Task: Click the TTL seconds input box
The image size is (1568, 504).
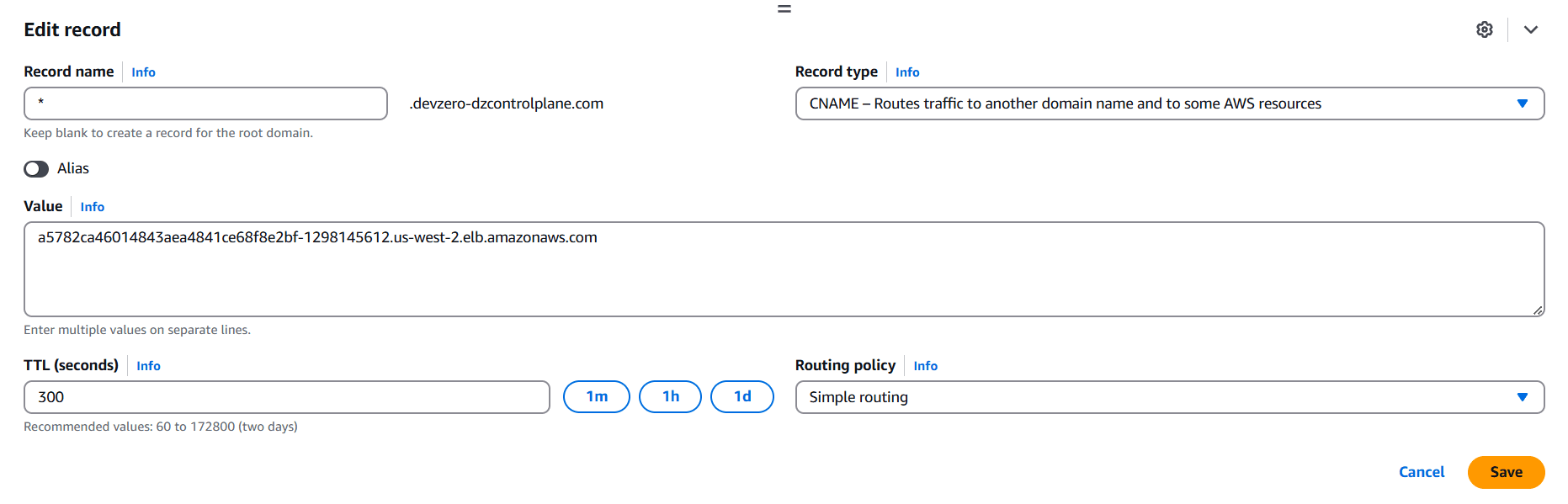Action: (x=286, y=397)
